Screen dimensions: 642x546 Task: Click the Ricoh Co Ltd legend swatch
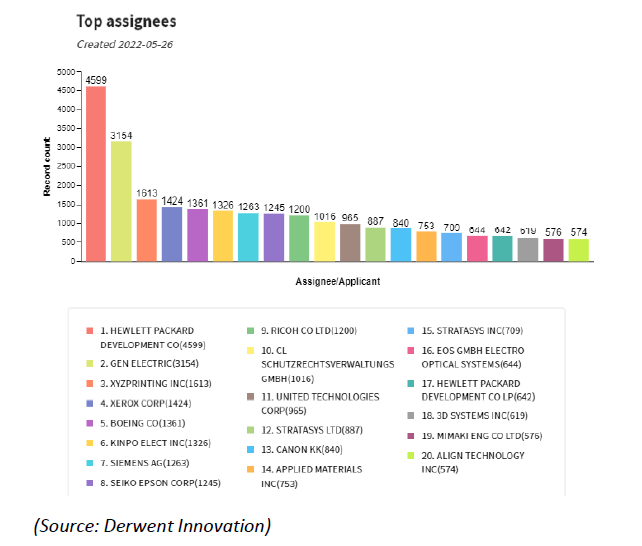click(x=251, y=331)
